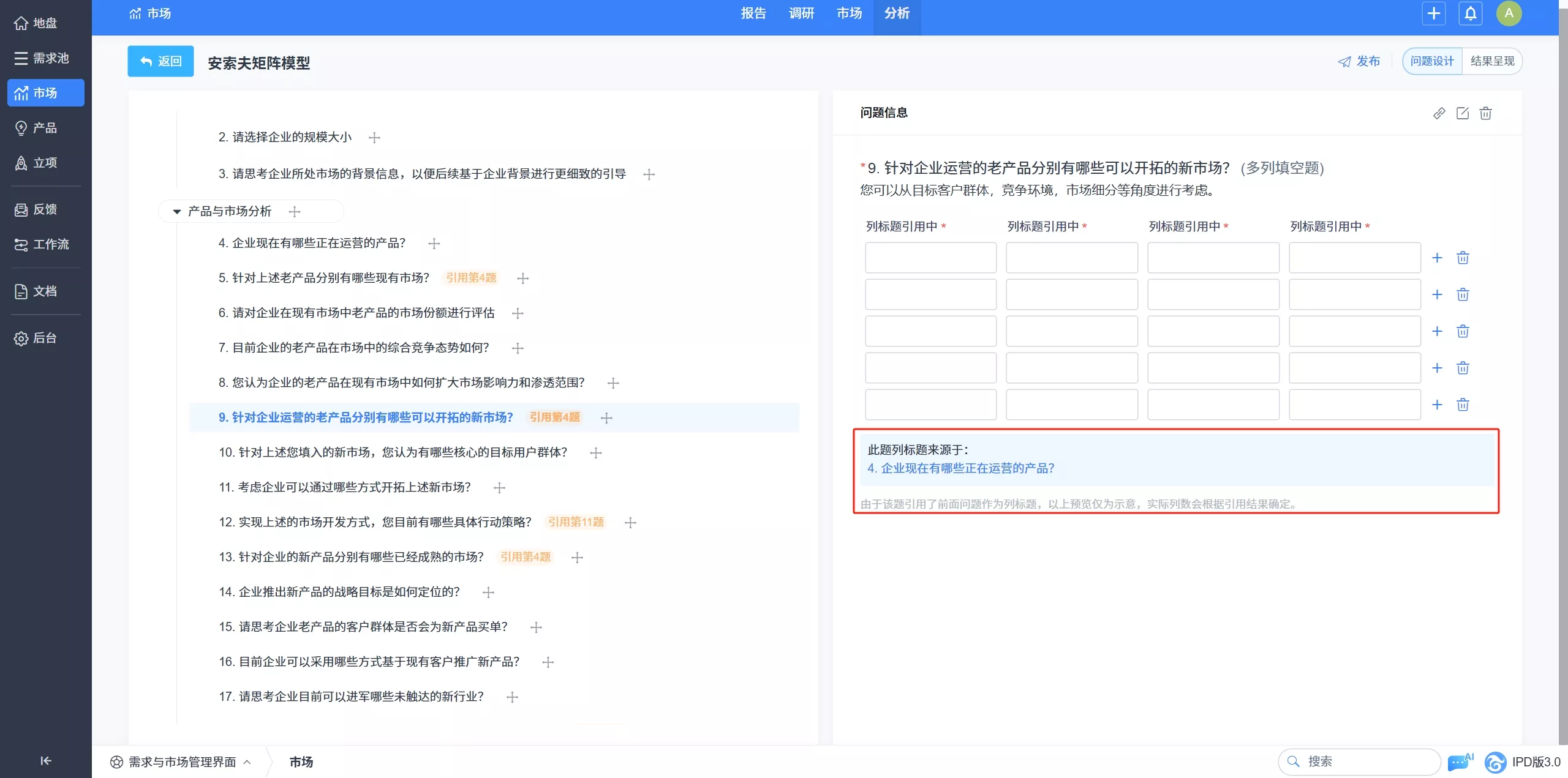Click the IPD版3.0 logo
The image size is (1568, 778).
[1523, 762]
